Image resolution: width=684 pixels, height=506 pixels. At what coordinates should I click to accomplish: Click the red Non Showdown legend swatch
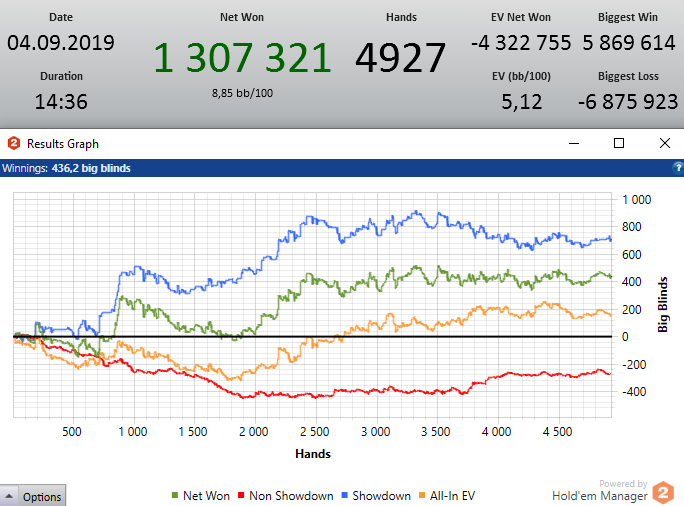(x=241, y=495)
